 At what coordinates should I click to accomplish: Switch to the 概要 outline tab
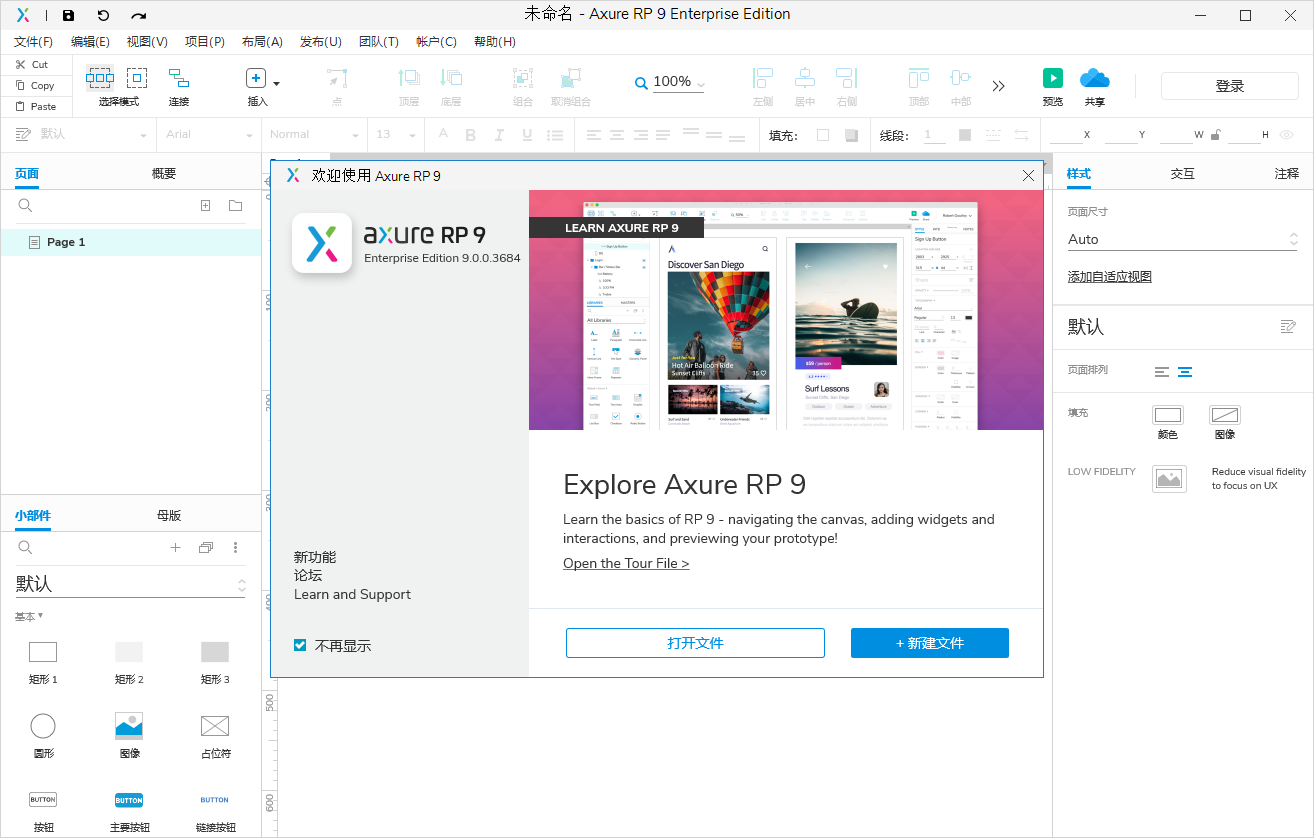tap(164, 173)
